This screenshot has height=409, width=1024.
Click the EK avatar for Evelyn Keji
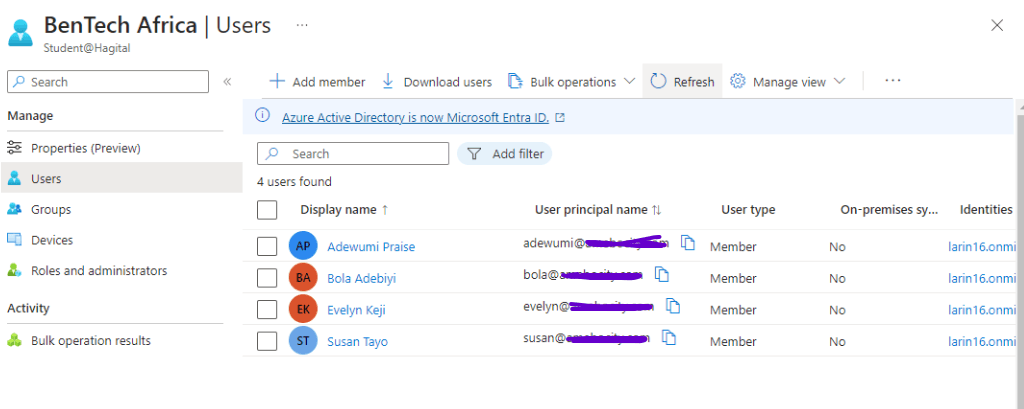(302, 309)
